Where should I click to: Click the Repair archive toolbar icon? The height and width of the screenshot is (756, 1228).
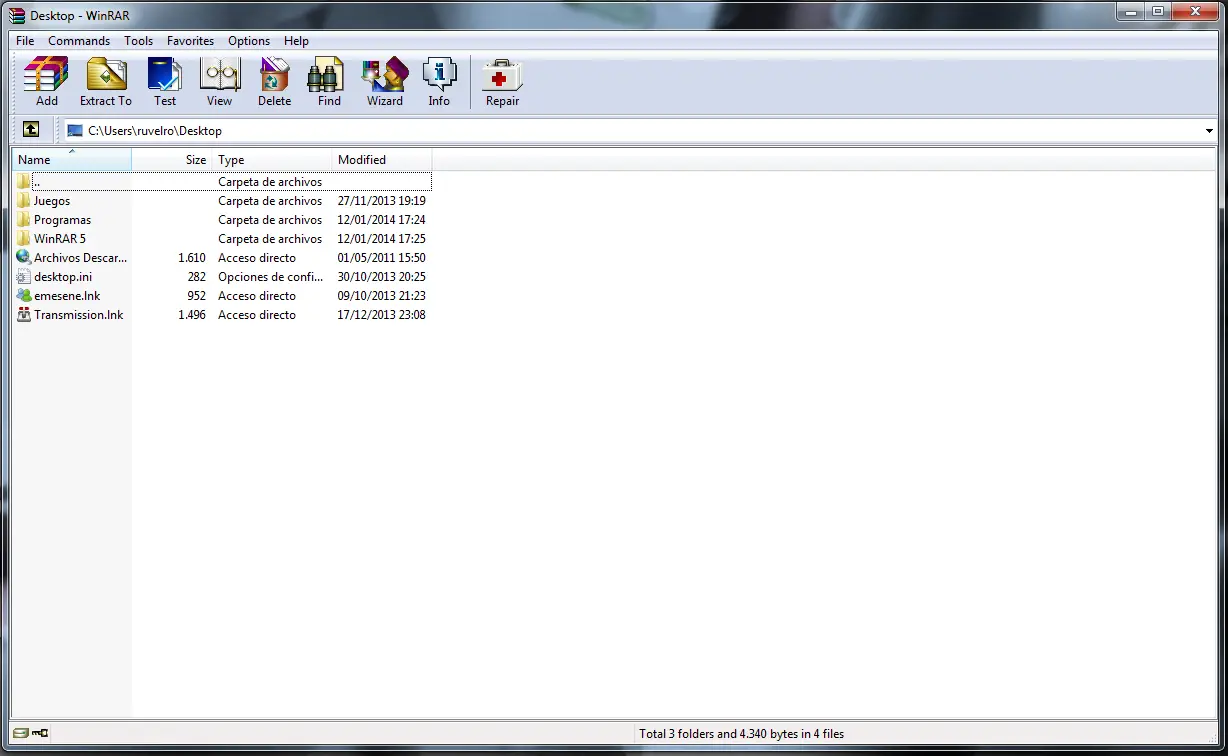tap(502, 75)
